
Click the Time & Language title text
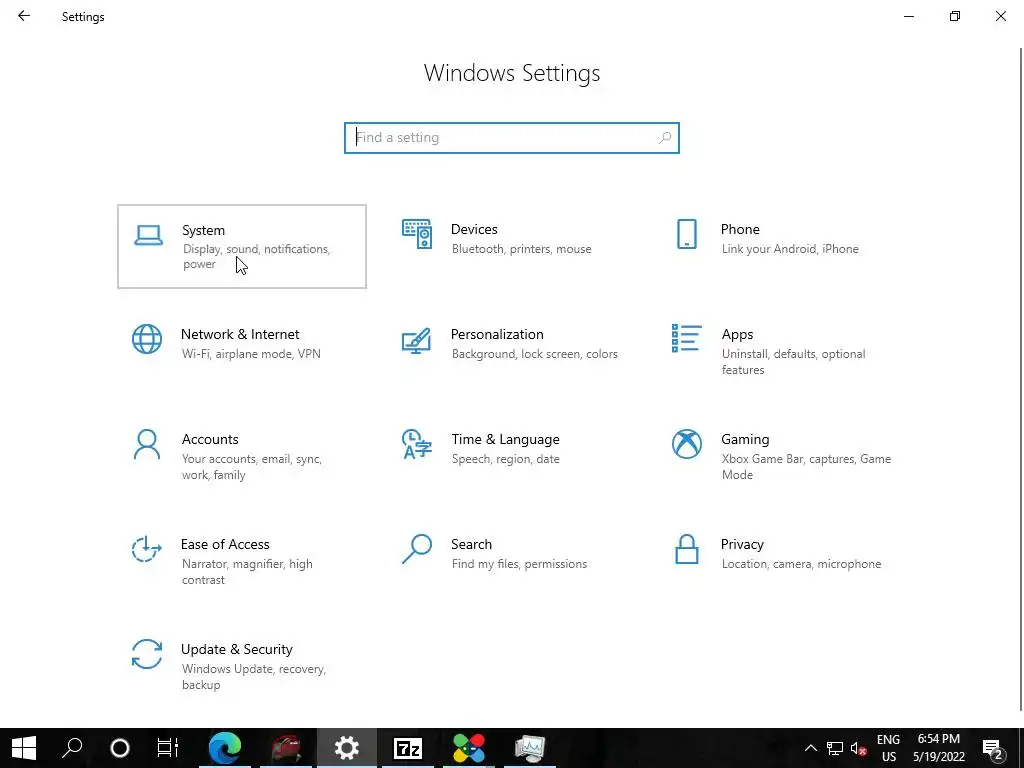[505, 440]
